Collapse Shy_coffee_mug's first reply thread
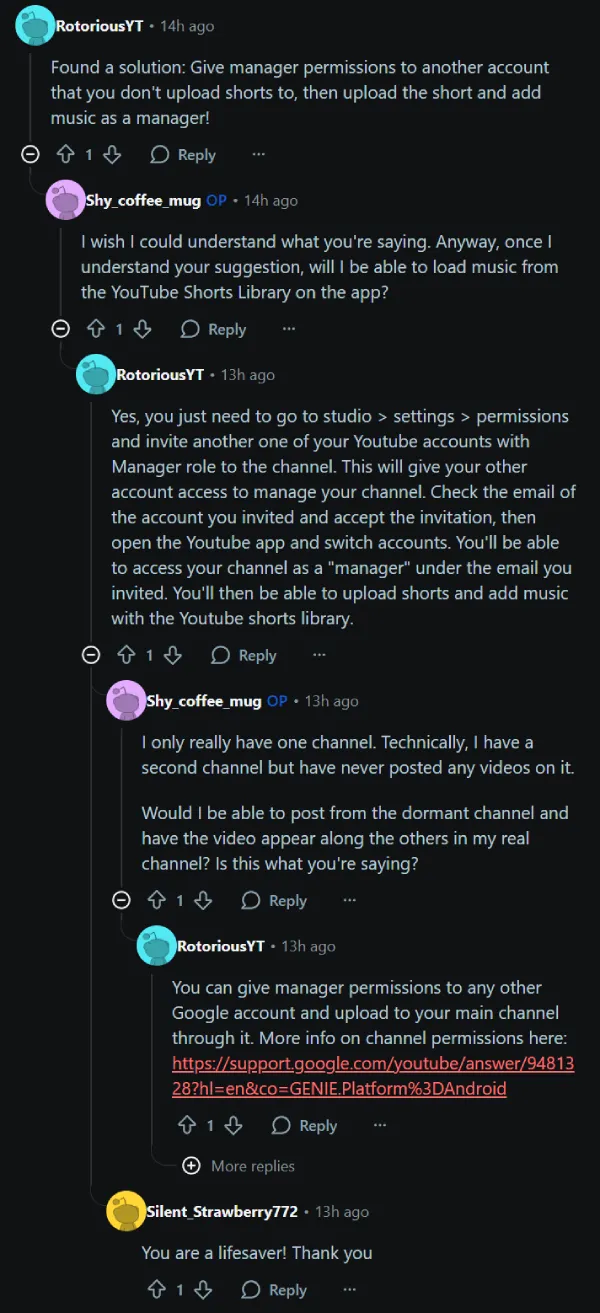Image resolution: width=600 pixels, height=1313 pixels. pos(61,329)
